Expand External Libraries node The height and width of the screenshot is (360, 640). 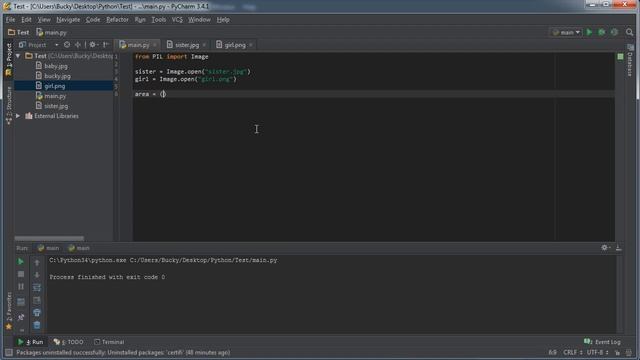tap(18, 116)
